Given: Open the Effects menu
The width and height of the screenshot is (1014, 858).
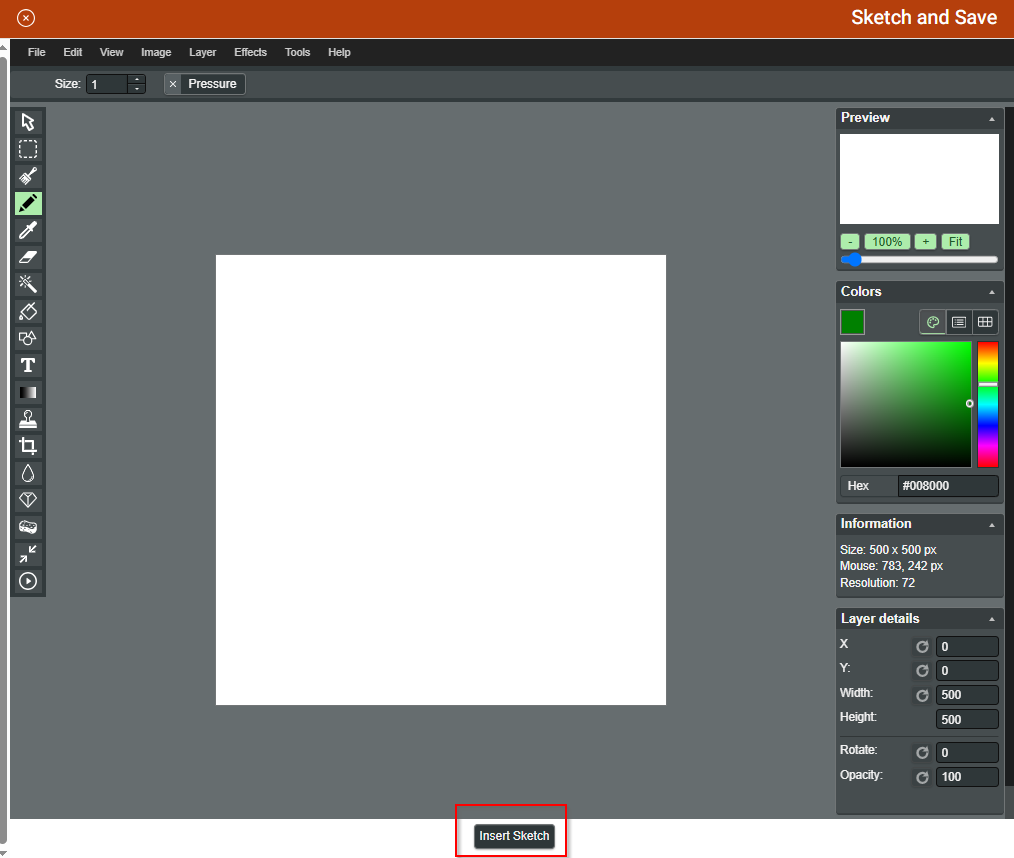Looking at the screenshot, I should [250, 52].
